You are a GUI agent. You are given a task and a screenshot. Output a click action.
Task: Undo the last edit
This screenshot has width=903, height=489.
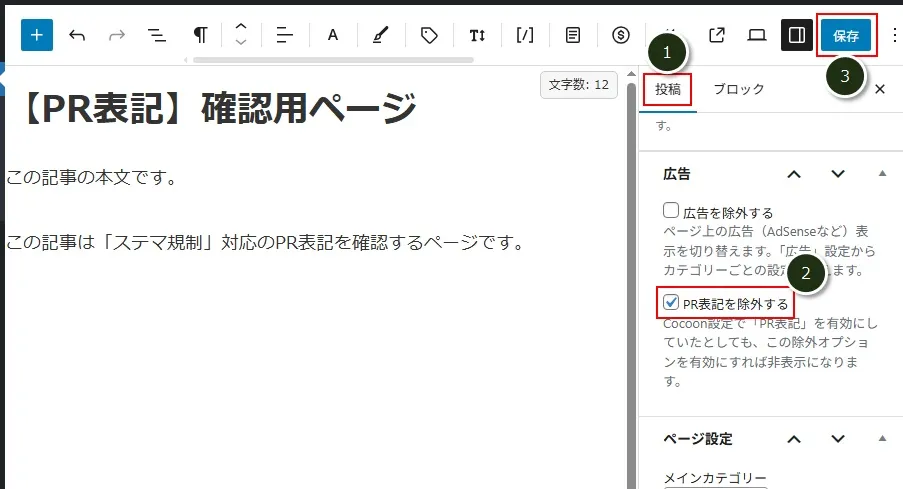(77, 35)
